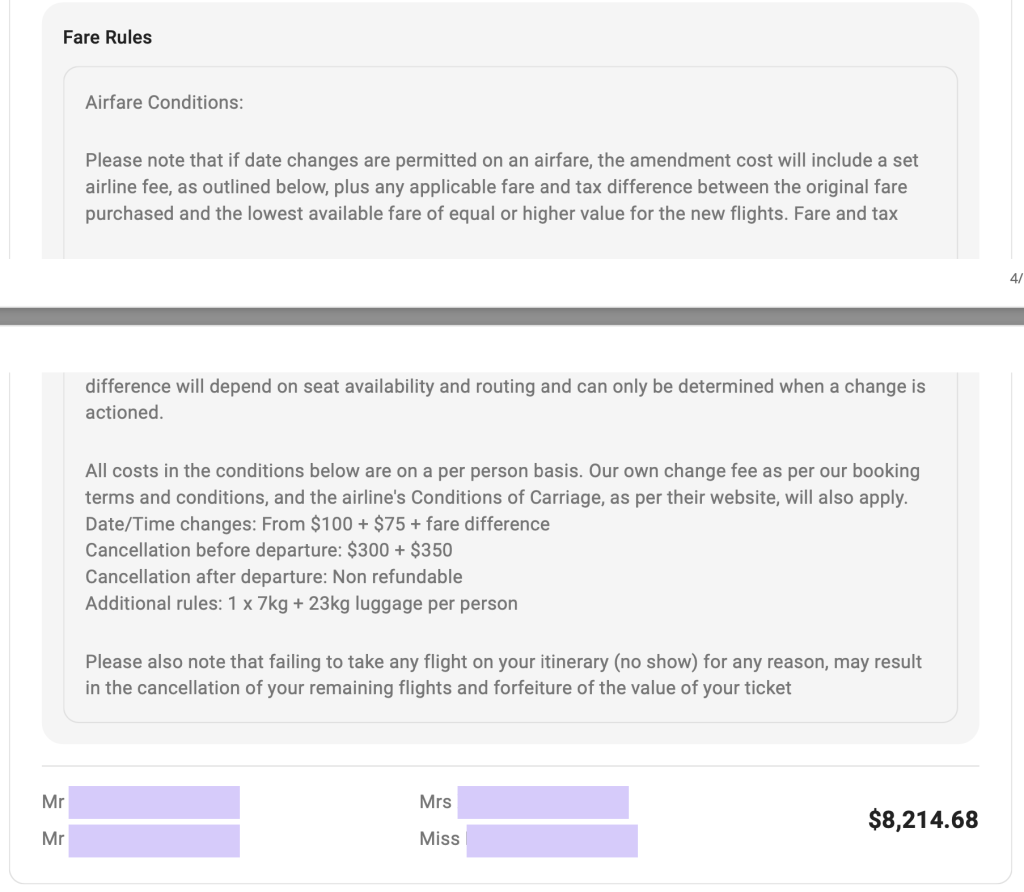The image size is (1024, 892).
Task: Click the word 'actioned.'
Action: click(x=124, y=412)
